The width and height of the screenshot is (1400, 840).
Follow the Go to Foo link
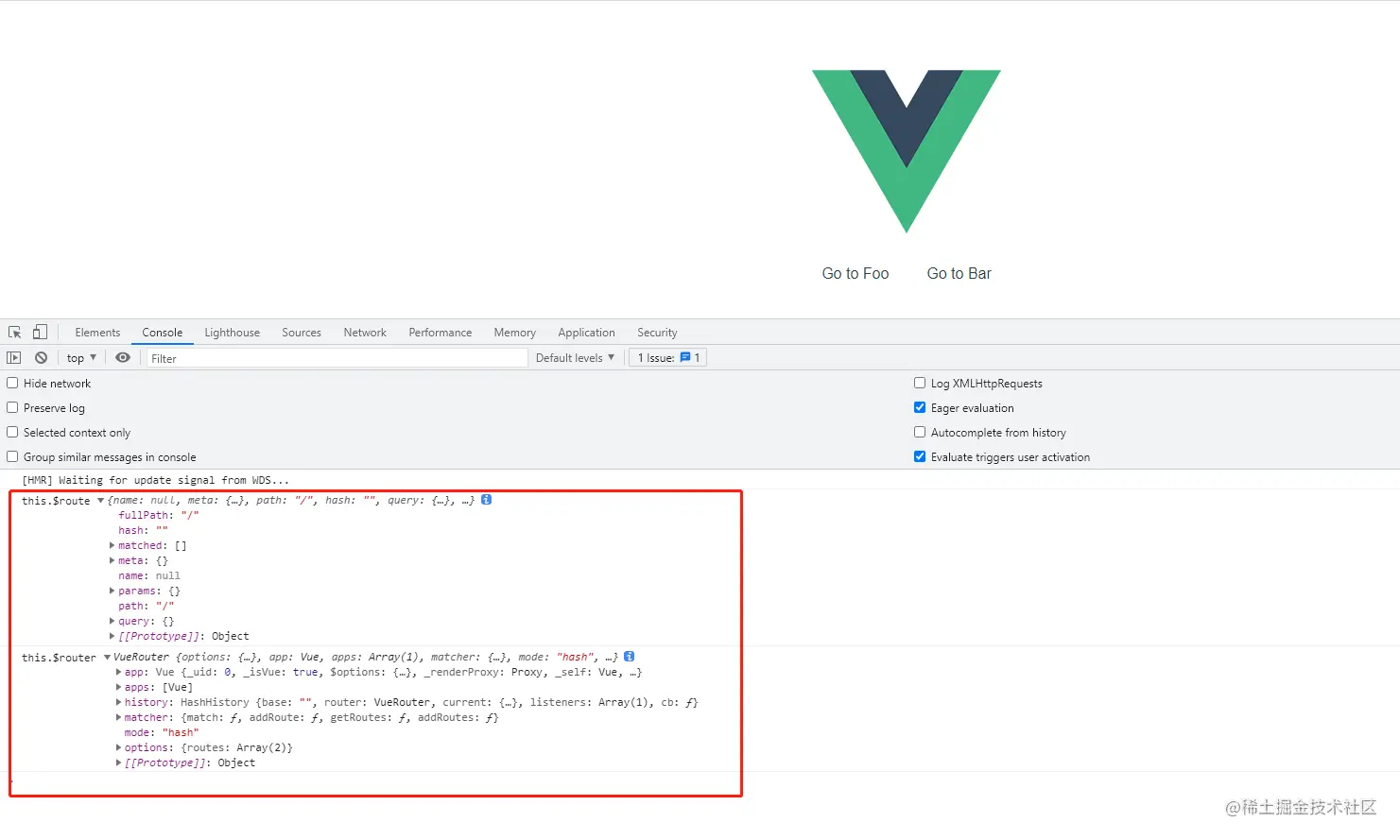point(856,273)
